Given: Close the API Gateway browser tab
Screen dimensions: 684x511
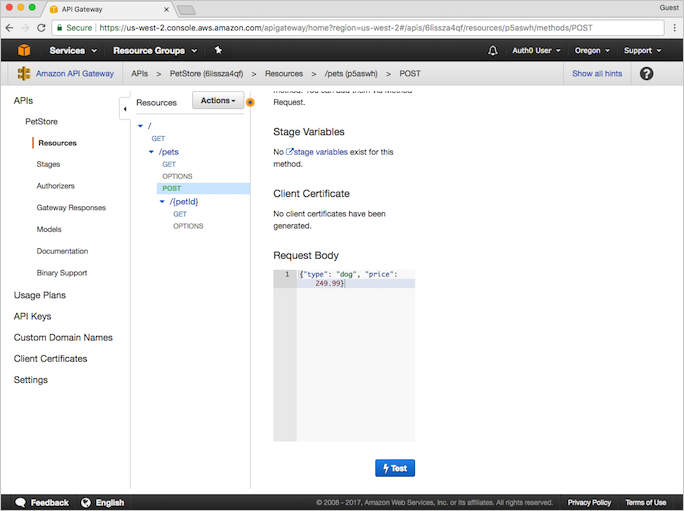Looking at the screenshot, I should point(166,9).
